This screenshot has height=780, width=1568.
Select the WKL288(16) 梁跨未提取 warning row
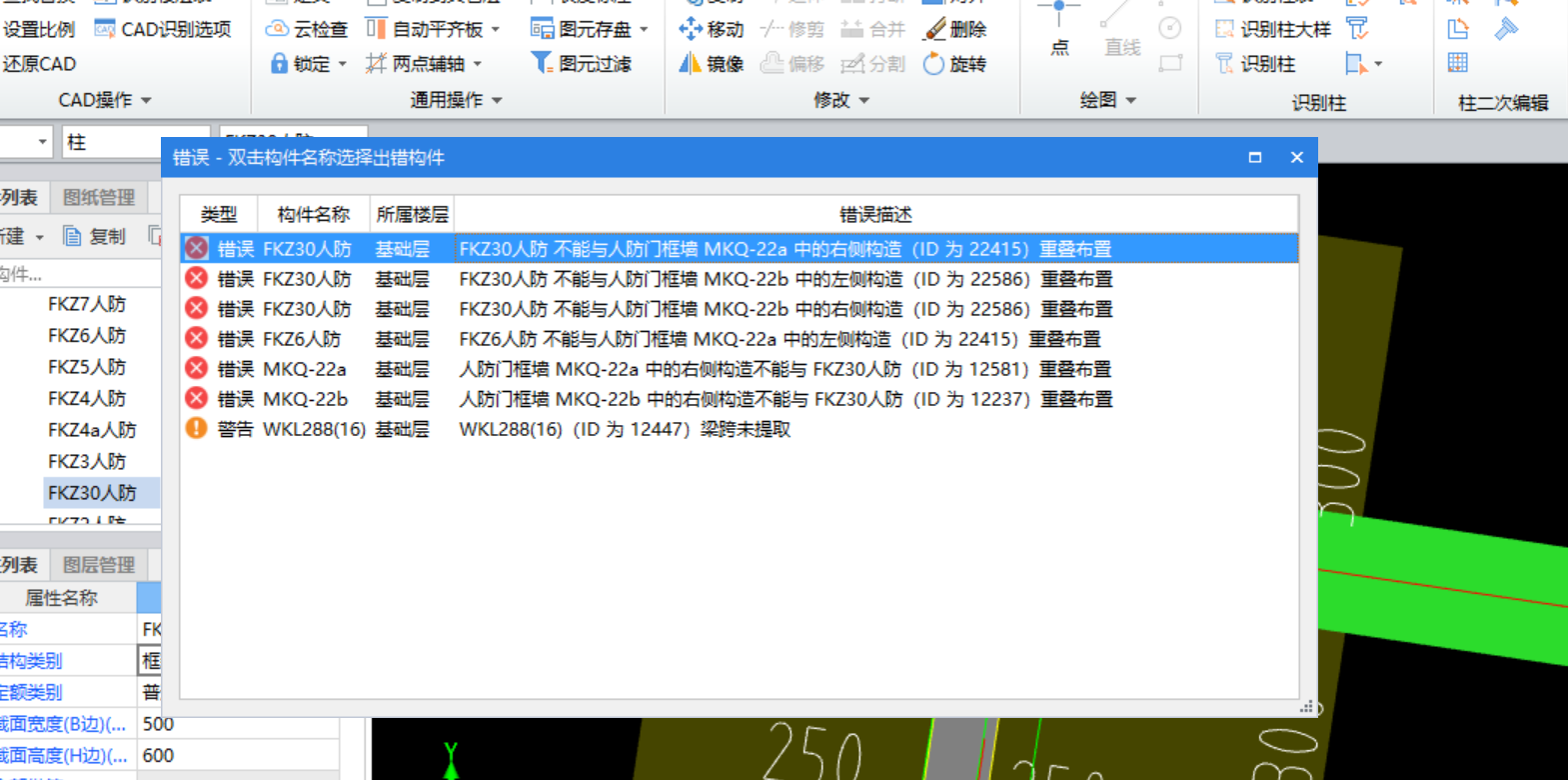[x=740, y=428]
